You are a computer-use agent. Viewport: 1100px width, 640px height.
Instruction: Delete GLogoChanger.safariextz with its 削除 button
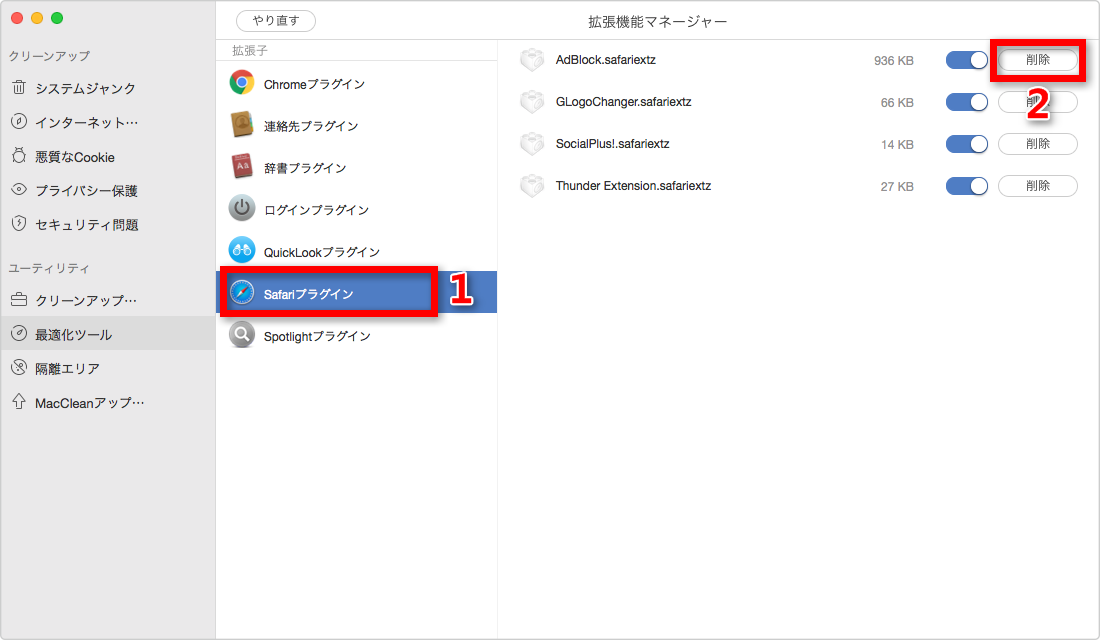pyautogui.click(x=1038, y=102)
